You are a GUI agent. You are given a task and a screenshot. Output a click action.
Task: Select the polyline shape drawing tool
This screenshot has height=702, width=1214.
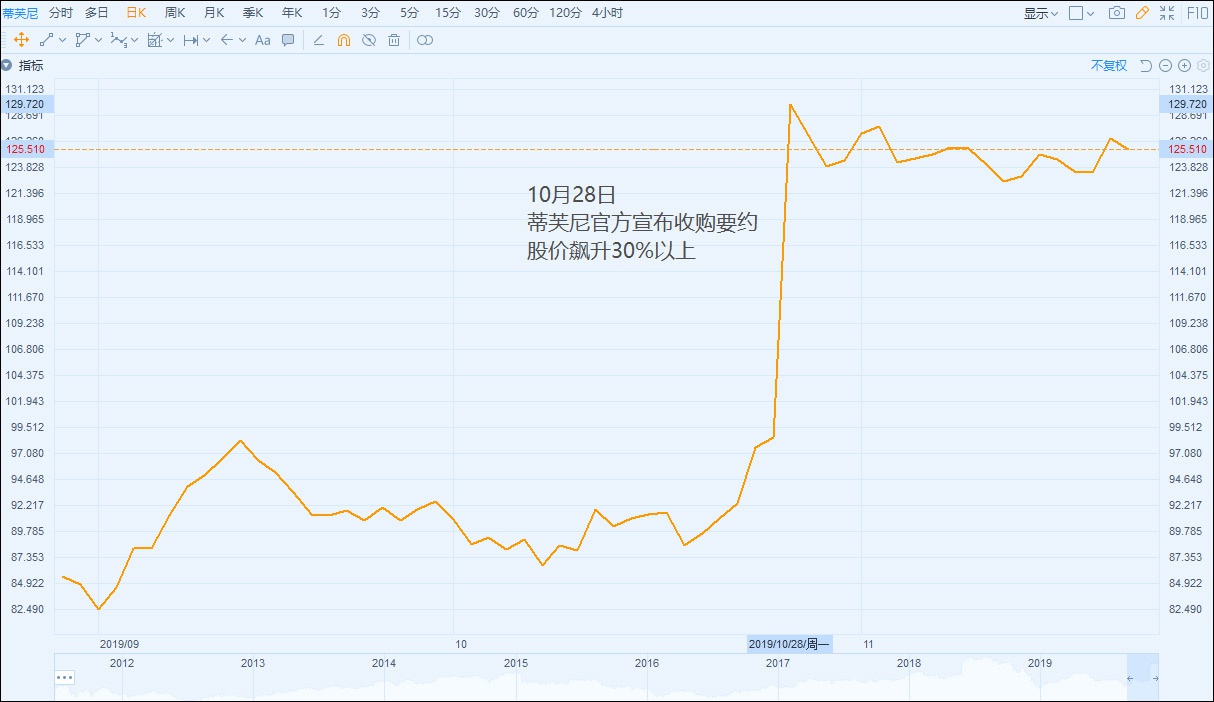point(82,40)
